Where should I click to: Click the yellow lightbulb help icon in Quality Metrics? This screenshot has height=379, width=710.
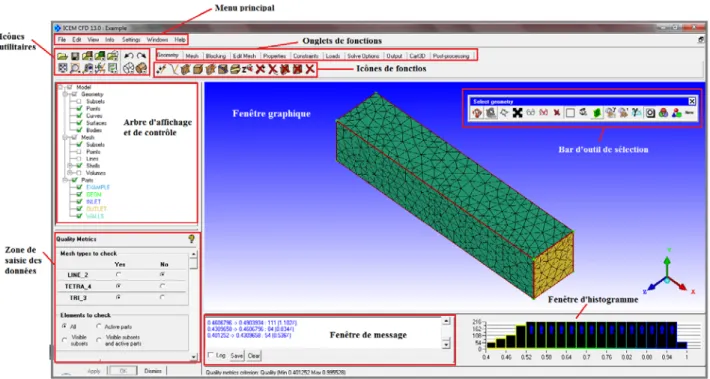pos(192,239)
